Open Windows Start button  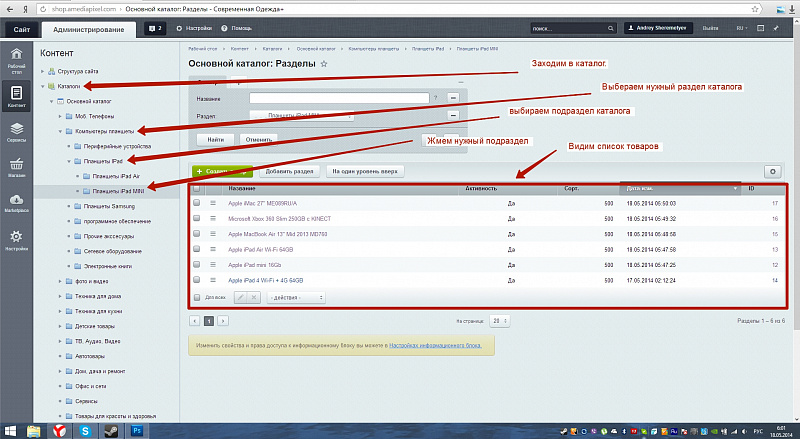[x=10, y=431]
